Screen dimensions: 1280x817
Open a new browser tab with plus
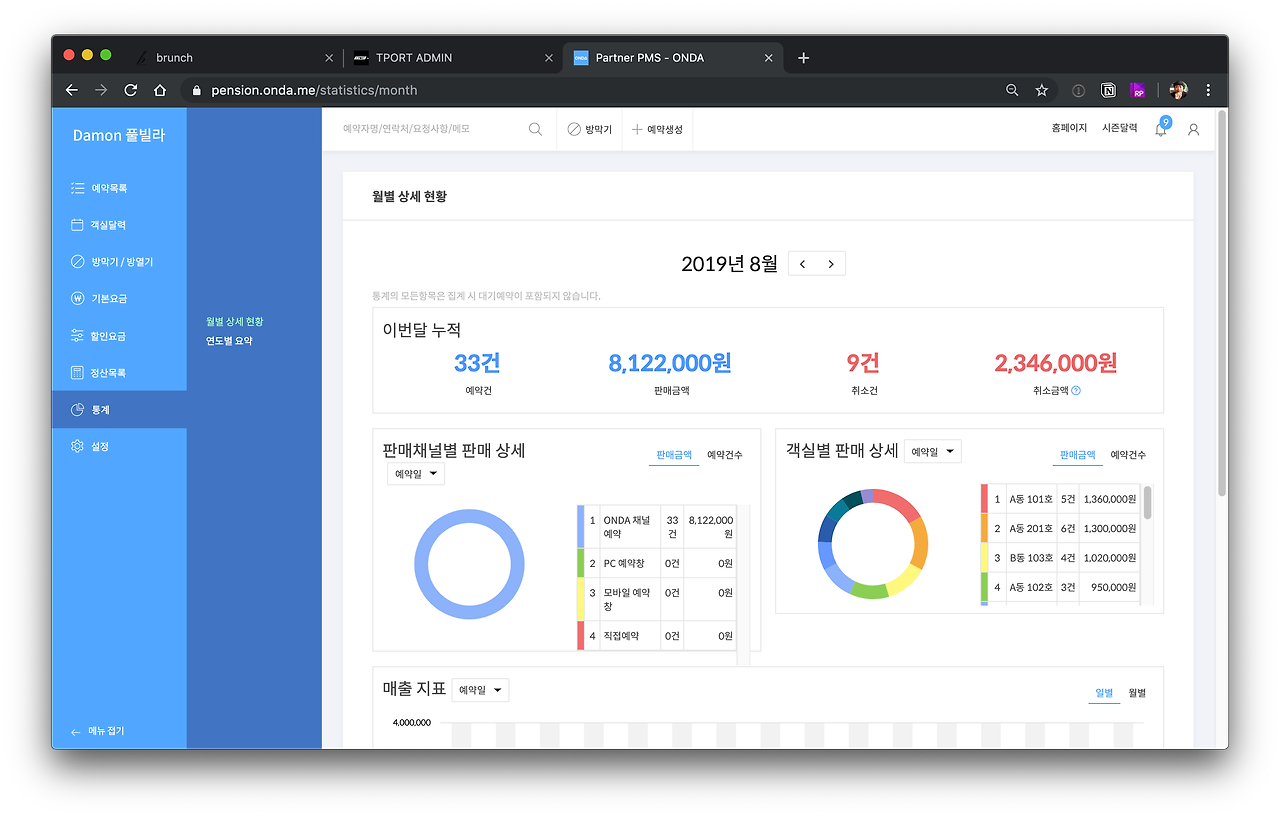click(x=803, y=58)
